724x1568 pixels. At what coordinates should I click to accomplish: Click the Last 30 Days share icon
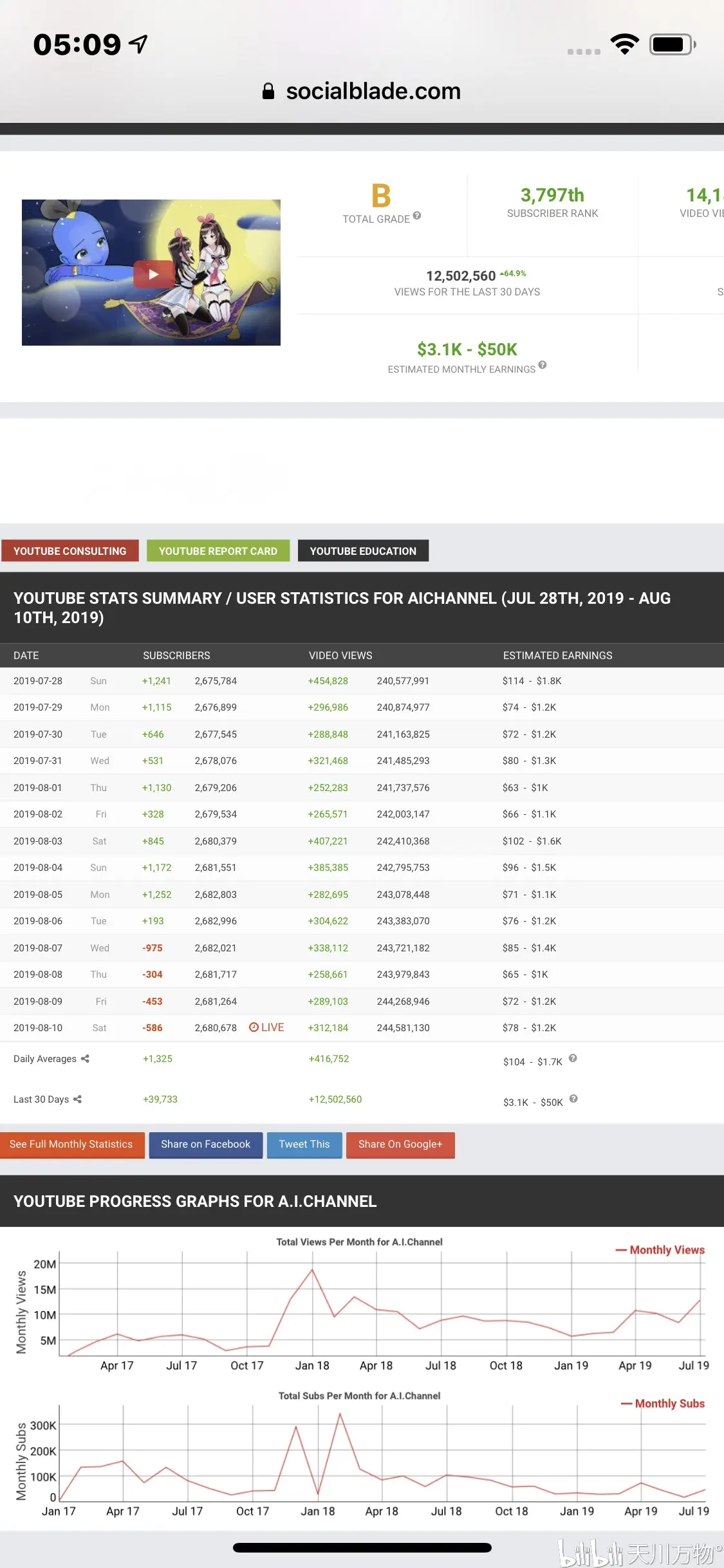[x=77, y=1099]
